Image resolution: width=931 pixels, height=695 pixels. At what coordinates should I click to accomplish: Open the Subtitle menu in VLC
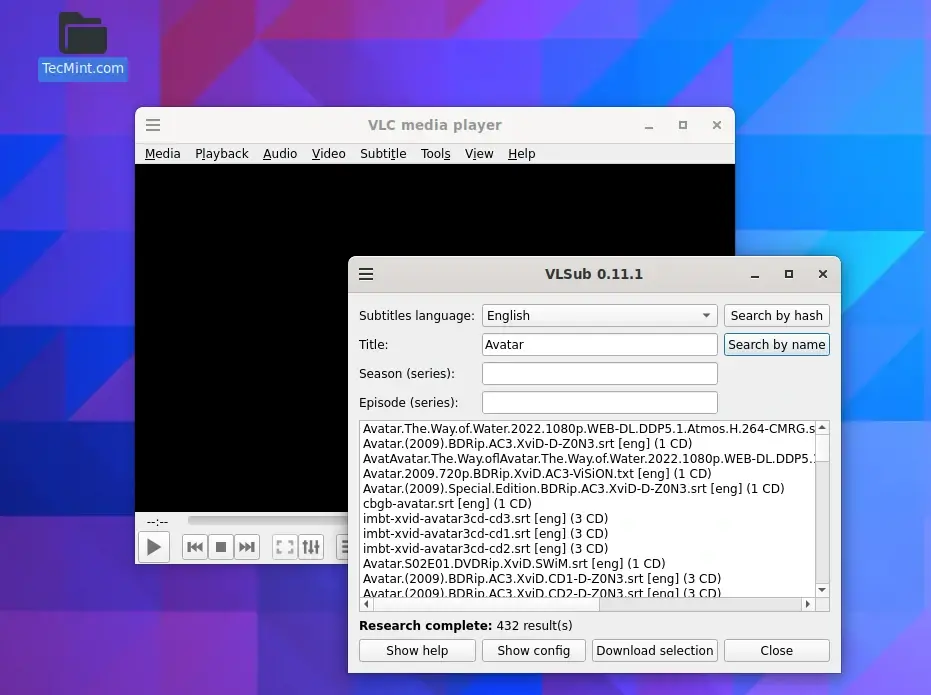tap(383, 154)
